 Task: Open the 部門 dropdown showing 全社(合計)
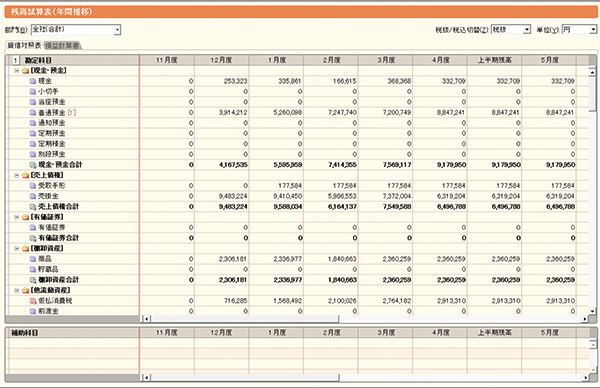tap(76, 29)
